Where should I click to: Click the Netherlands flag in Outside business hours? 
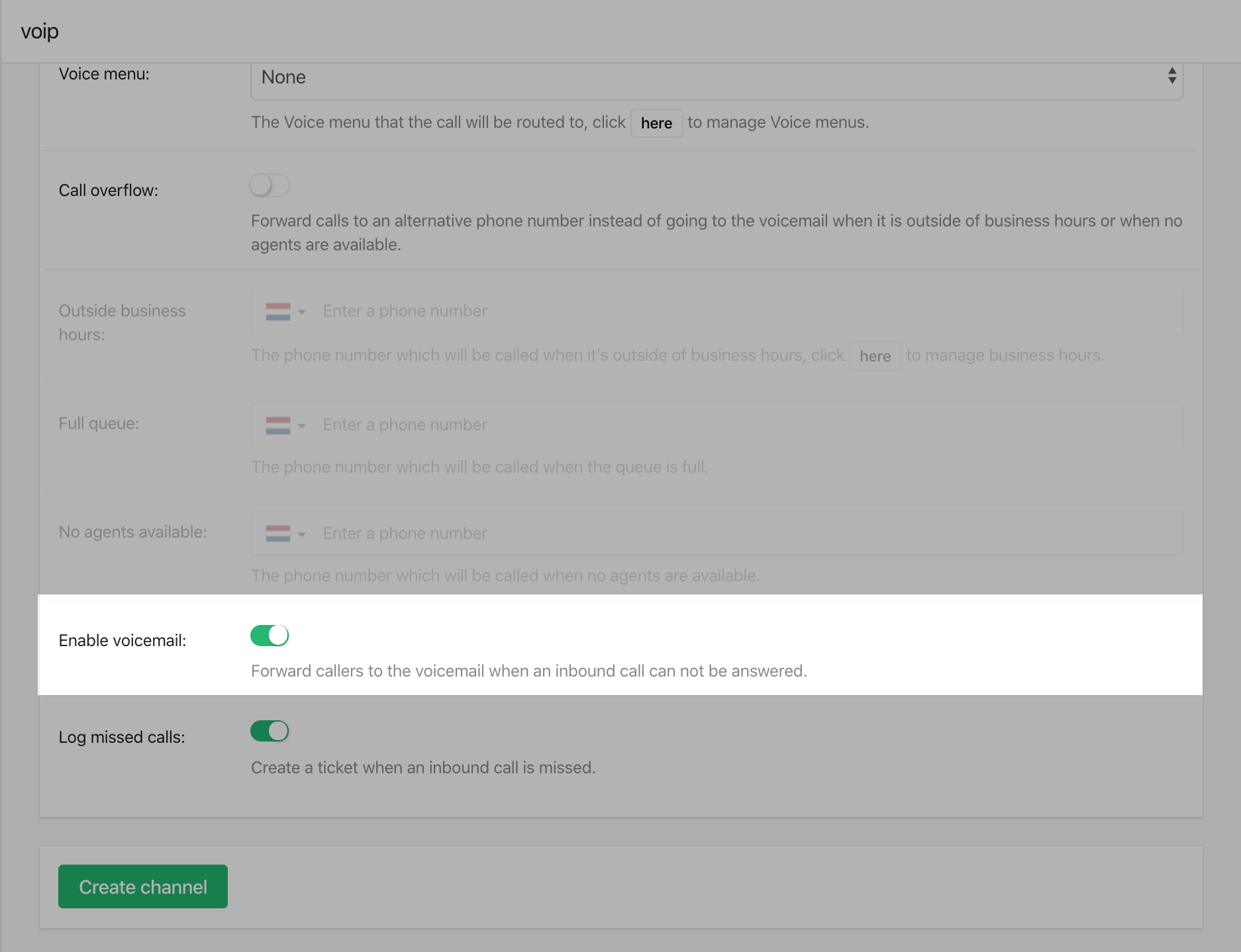(x=277, y=312)
